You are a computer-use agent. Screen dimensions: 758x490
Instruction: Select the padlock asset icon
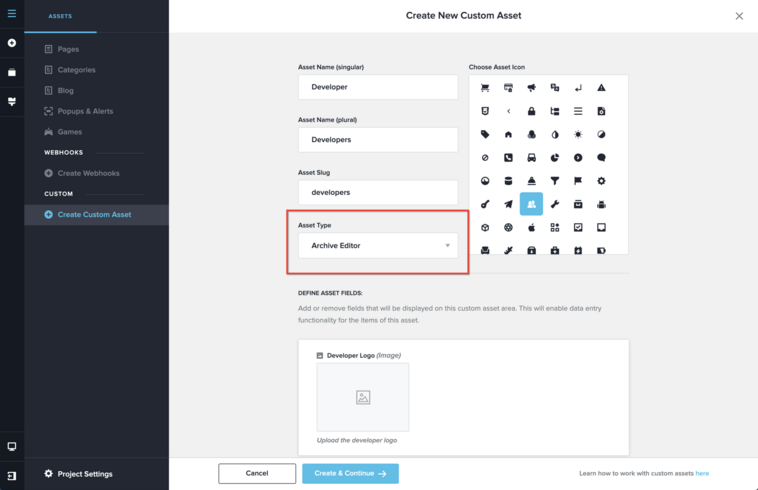click(531, 111)
